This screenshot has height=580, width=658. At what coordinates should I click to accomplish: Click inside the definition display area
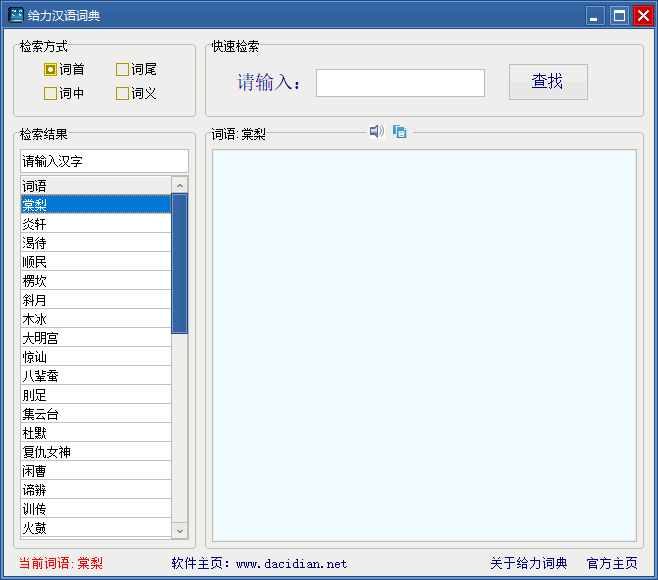tap(424, 345)
